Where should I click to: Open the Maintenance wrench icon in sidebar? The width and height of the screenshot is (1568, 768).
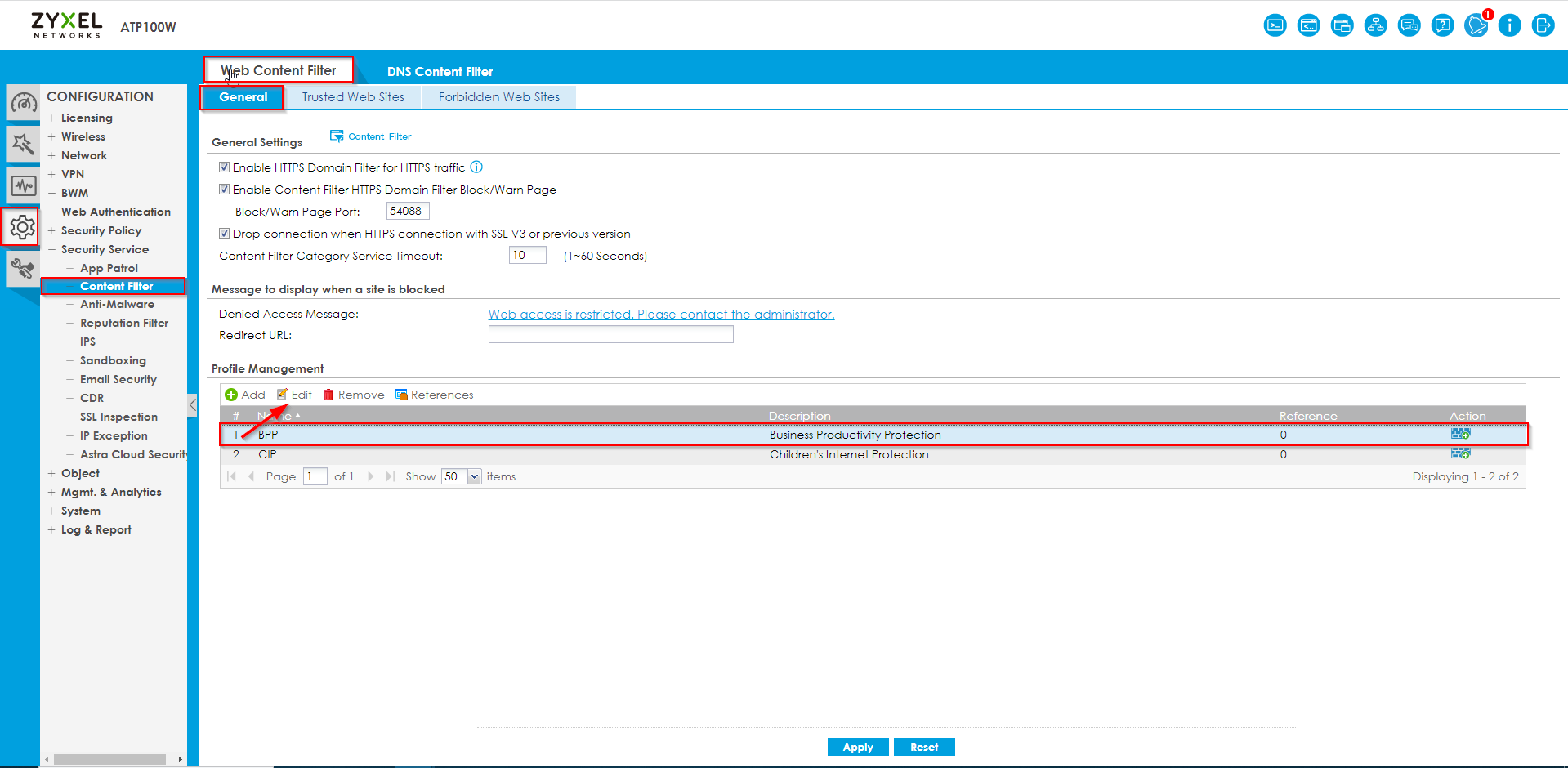pyautogui.click(x=23, y=268)
